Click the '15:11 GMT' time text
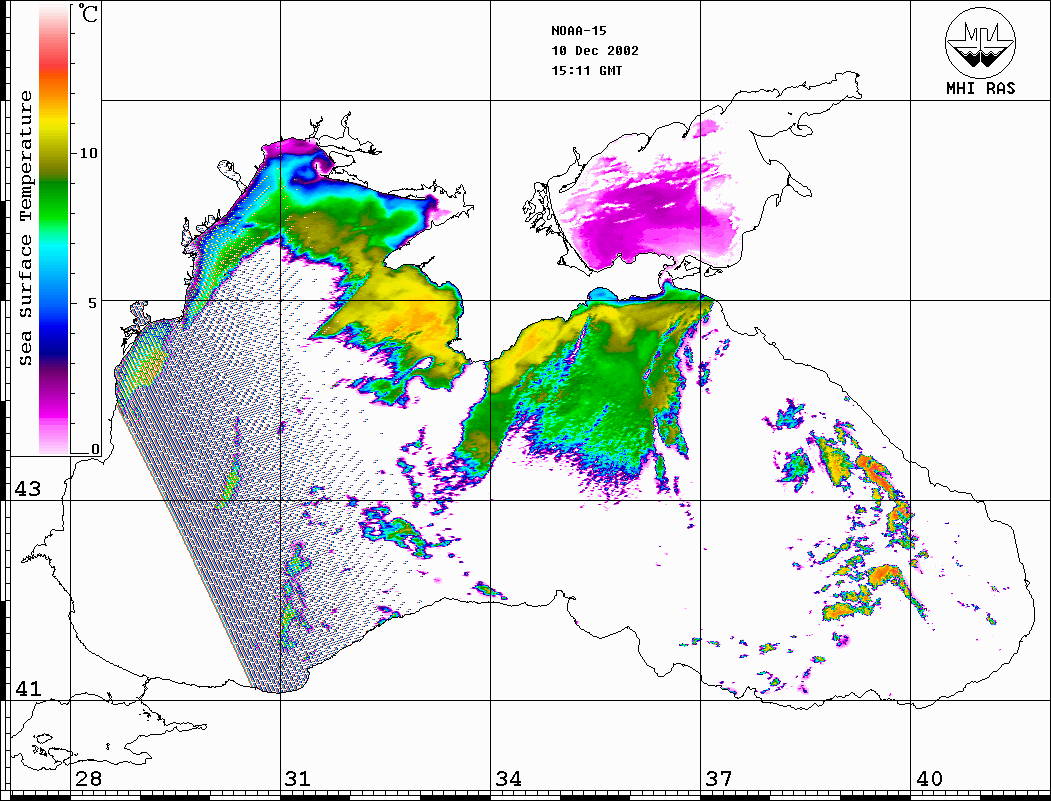Viewport: 1051px width, 801px height. point(587,70)
